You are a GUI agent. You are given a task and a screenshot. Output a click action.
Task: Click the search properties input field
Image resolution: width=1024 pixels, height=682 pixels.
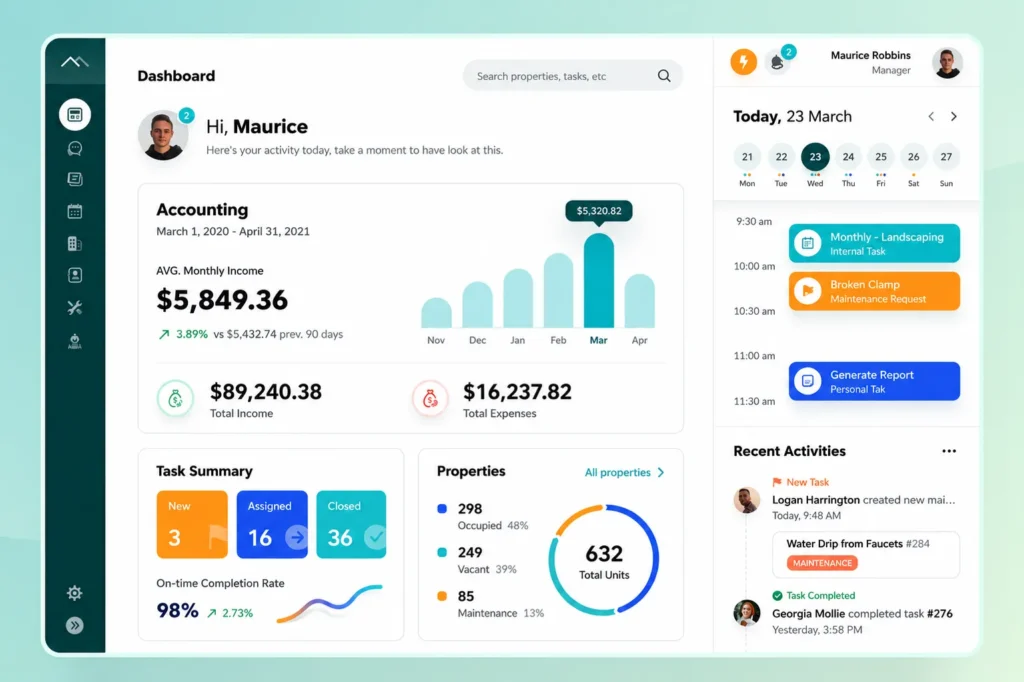pos(573,76)
